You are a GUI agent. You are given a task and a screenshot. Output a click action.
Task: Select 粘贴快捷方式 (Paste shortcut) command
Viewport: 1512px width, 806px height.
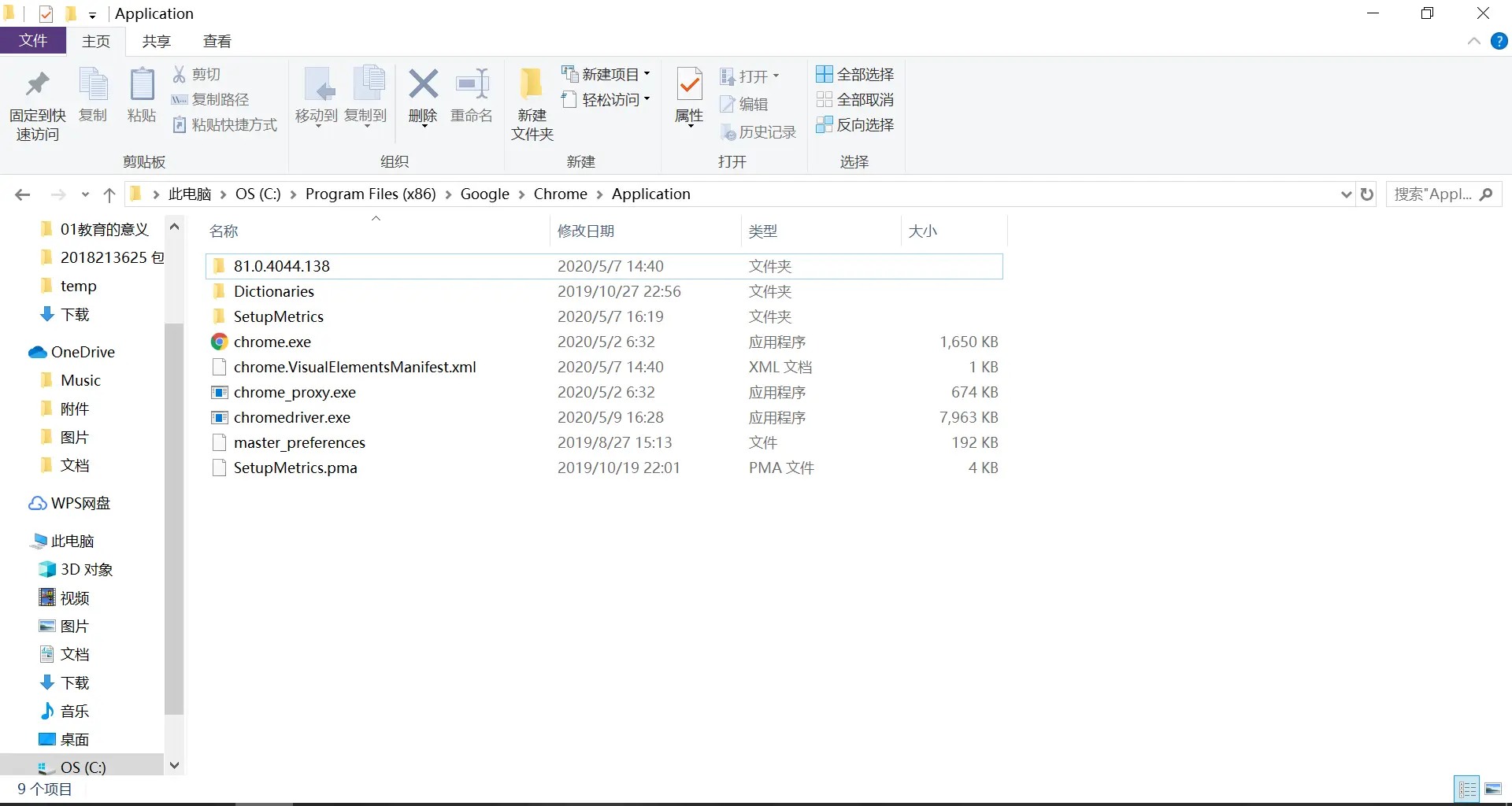[225, 125]
